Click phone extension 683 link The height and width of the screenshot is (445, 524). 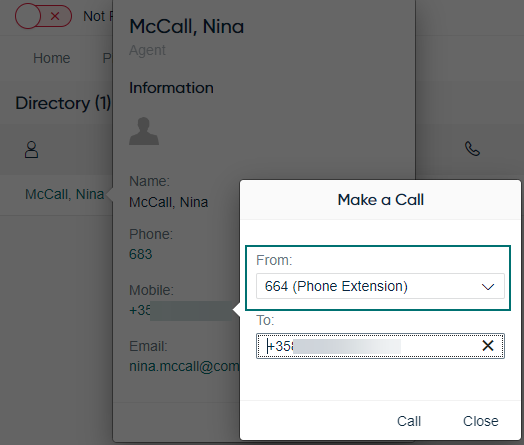coord(140,254)
